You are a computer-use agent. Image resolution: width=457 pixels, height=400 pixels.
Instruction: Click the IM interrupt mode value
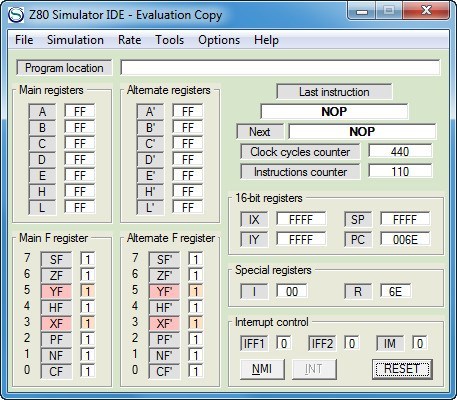420,343
